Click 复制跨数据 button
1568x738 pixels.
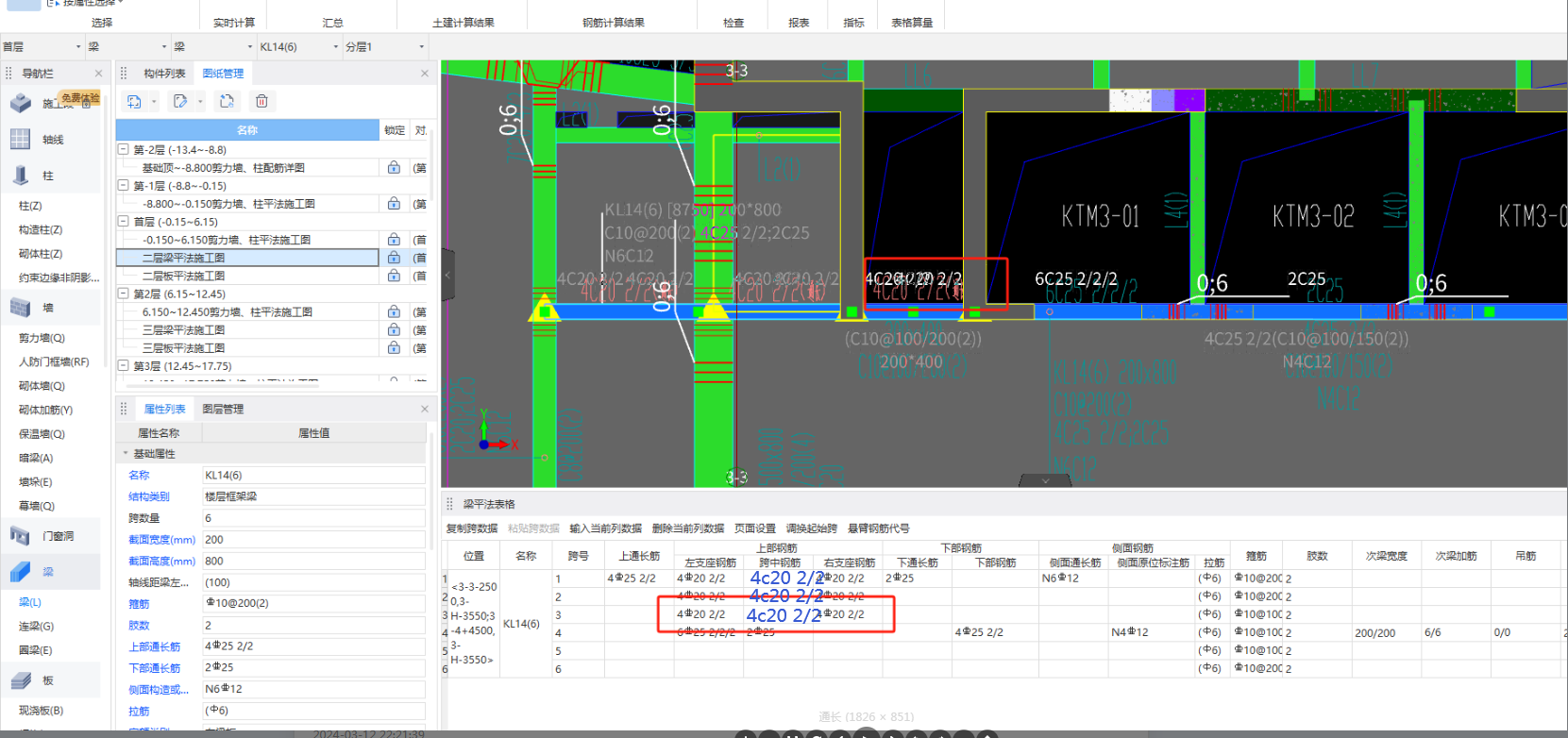point(471,528)
